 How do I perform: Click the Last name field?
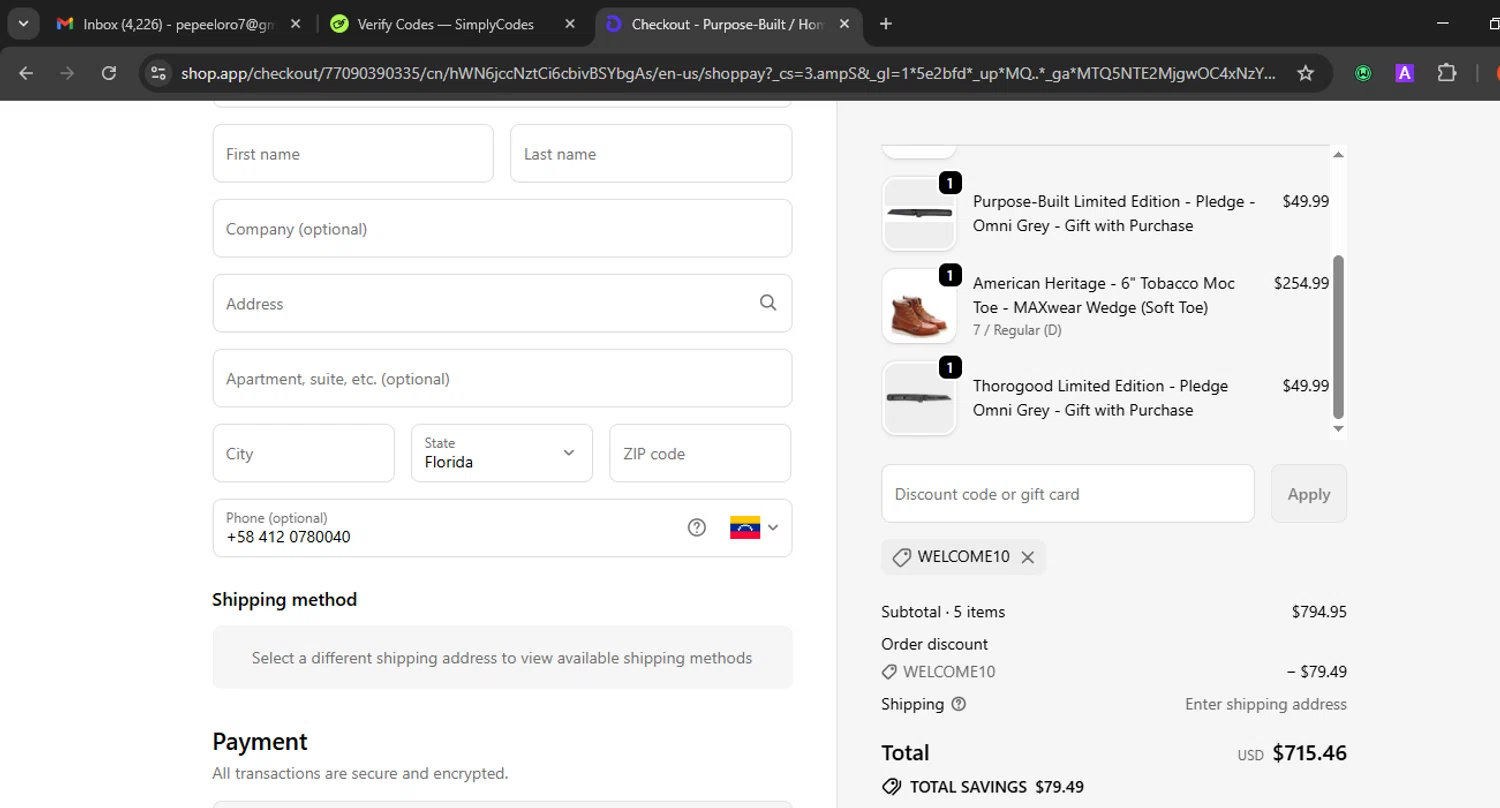click(651, 153)
